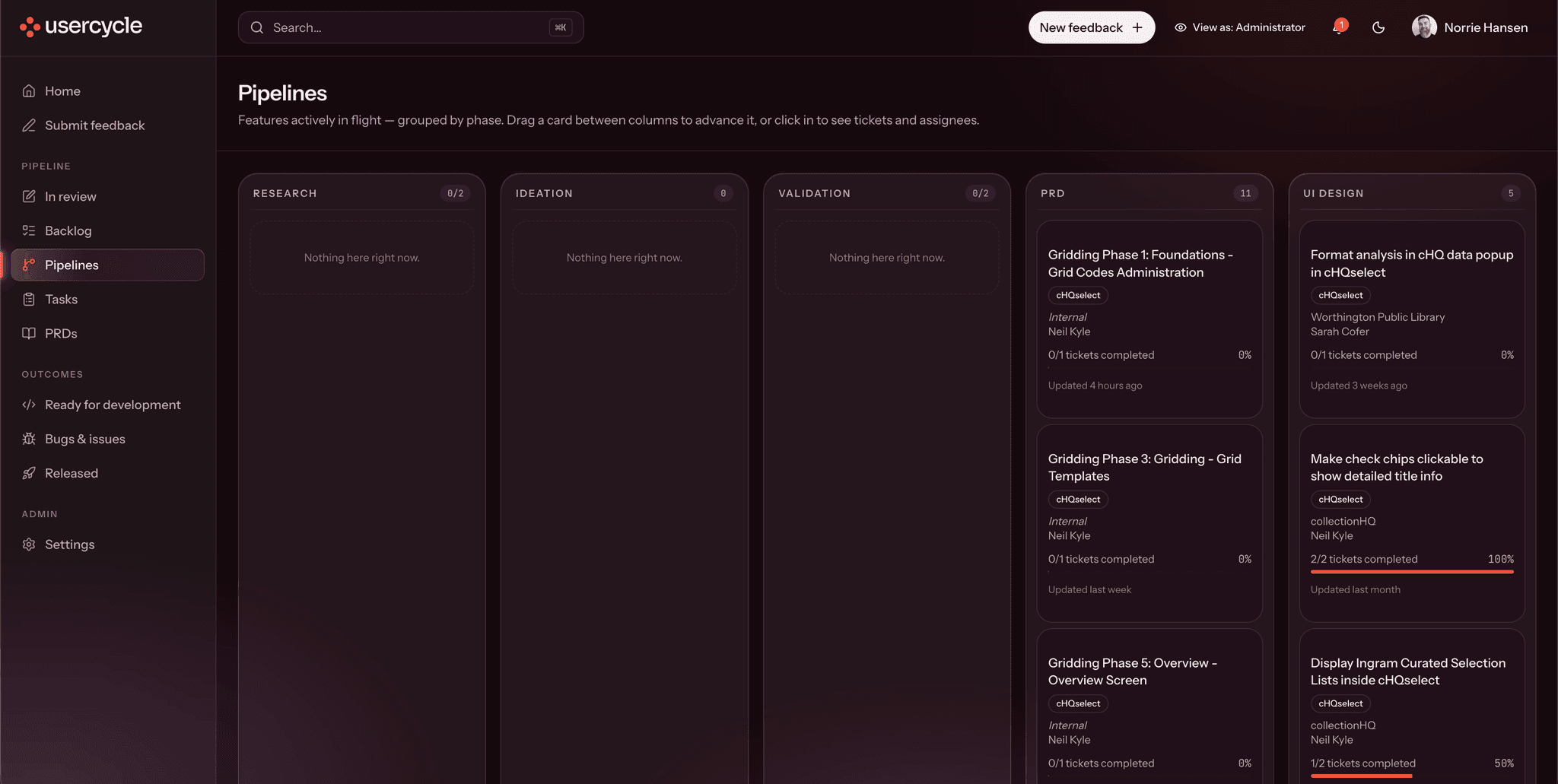The image size is (1558, 784).
Task: Open the Home menu item
Action: click(x=108, y=91)
